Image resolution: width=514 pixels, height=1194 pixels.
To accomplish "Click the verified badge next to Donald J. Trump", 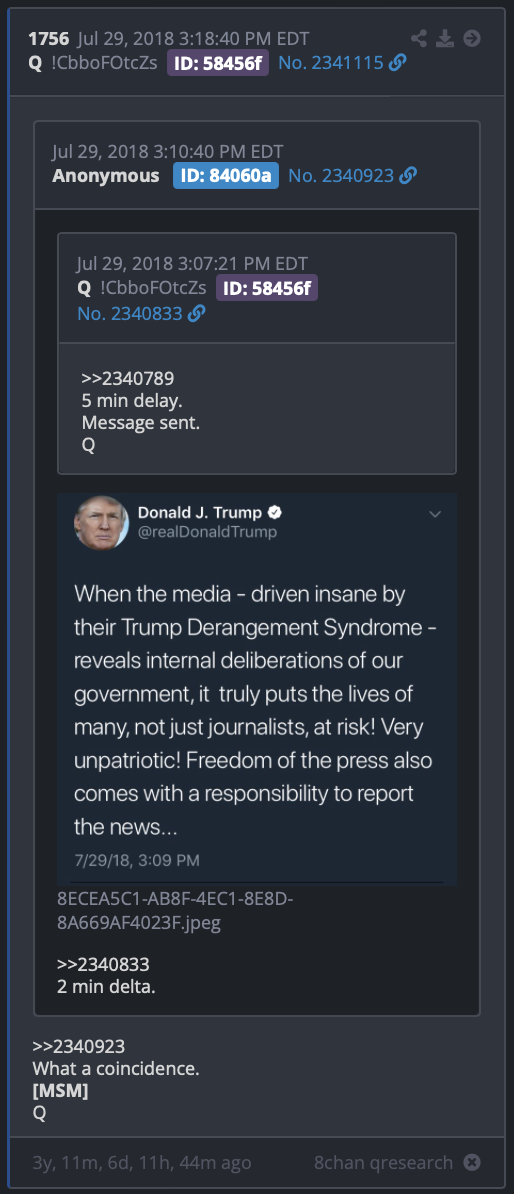I will pos(276,512).
